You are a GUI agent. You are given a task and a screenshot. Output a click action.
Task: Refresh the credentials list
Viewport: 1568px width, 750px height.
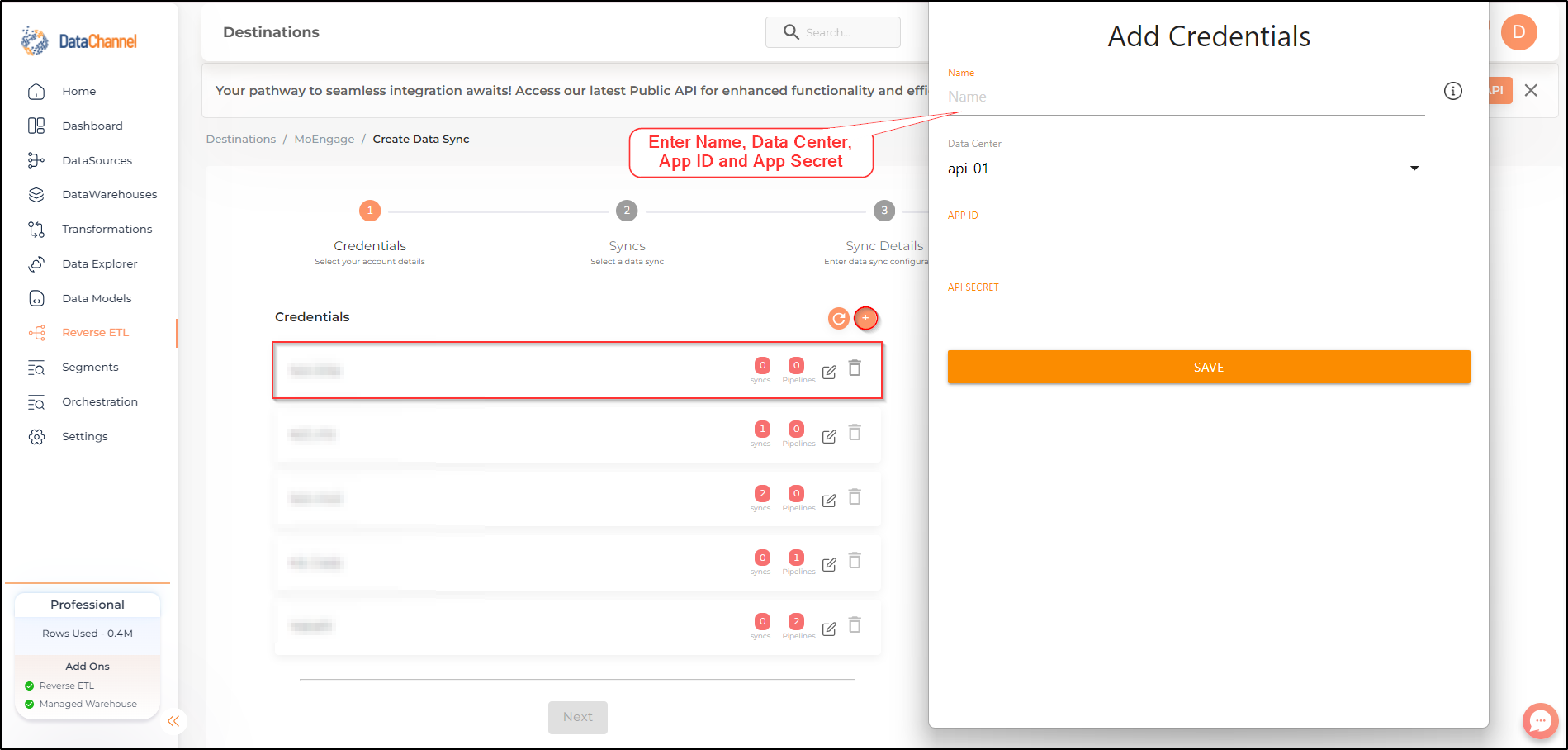(839, 318)
